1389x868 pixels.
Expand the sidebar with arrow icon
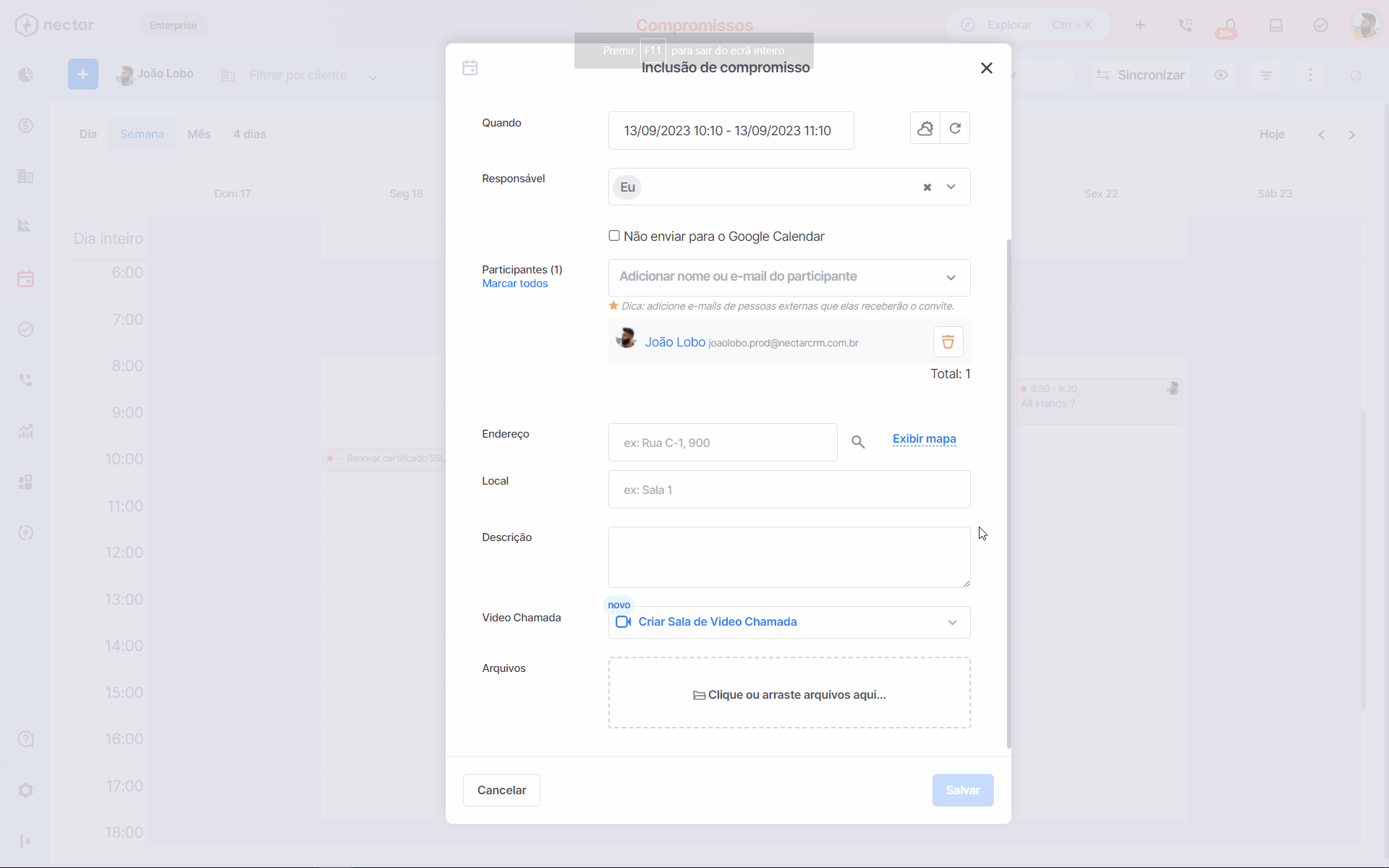click(x=26, y=841)
